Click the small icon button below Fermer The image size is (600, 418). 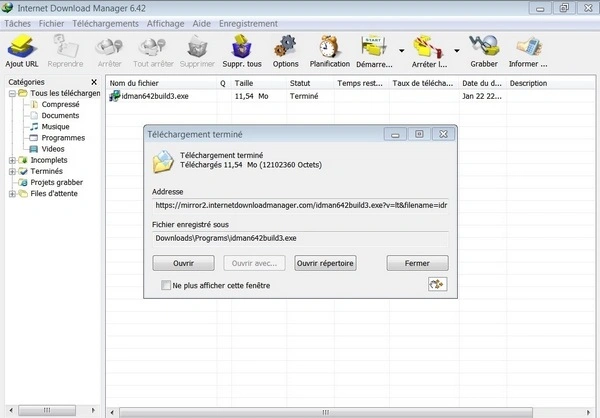point(436,285)
